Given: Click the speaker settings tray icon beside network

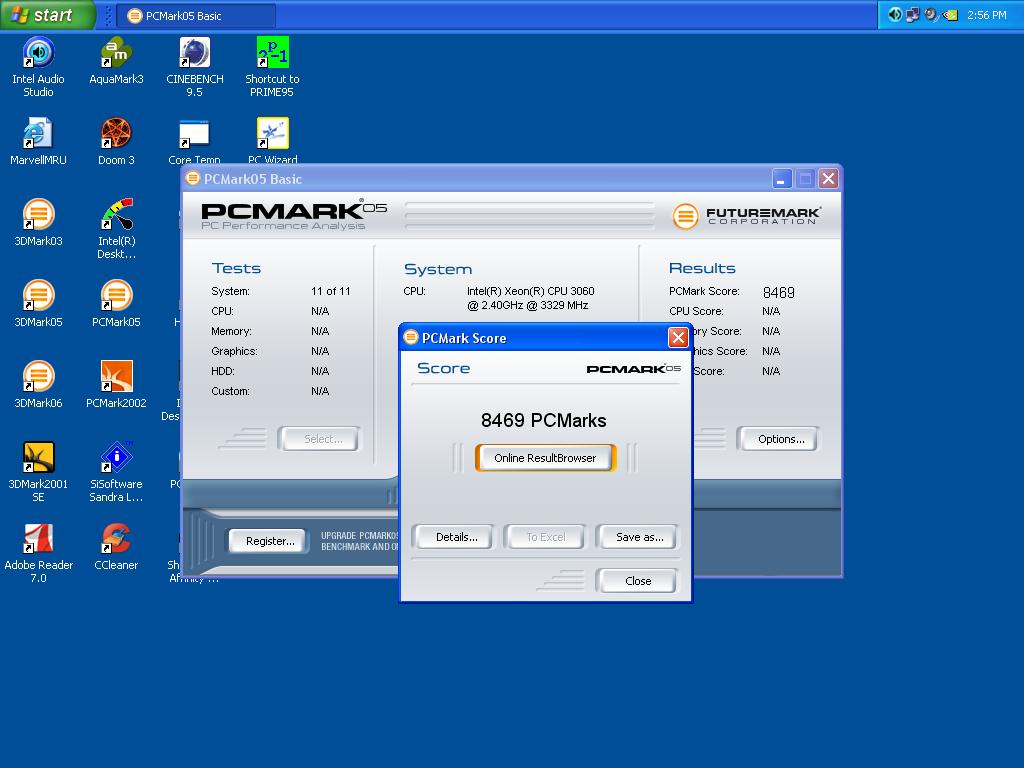Looking at the screenshot, I should 931,14.
